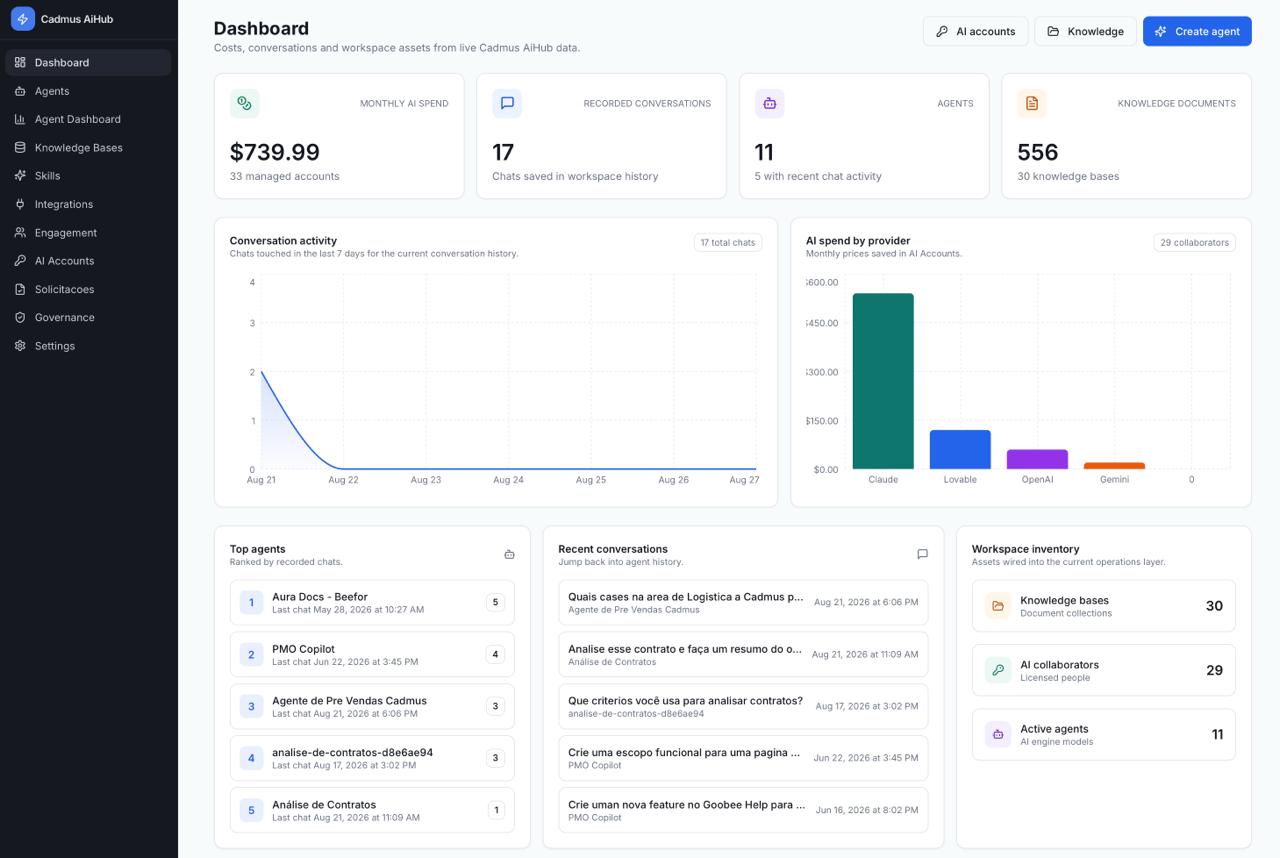Click the robot icon in Top agents header
This screenshot has width=1280, height=858.
point(509,554)
